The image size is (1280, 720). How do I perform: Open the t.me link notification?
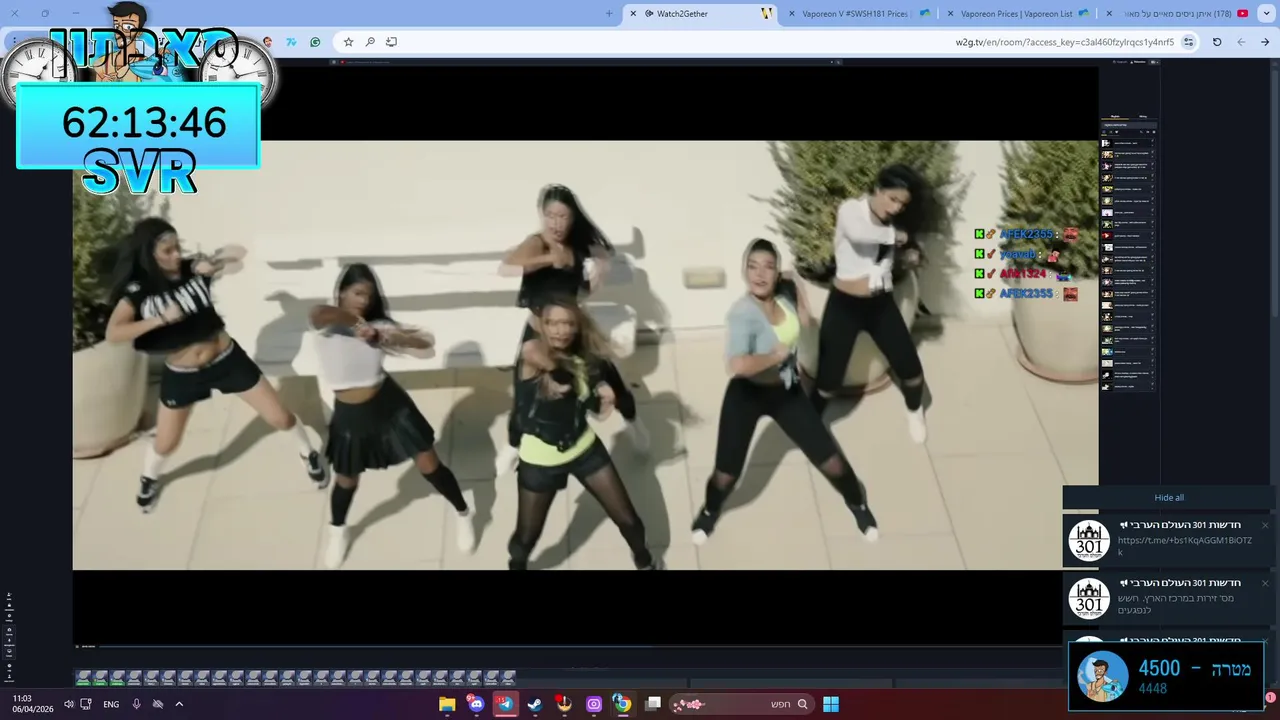click(x=1171, y=540)
